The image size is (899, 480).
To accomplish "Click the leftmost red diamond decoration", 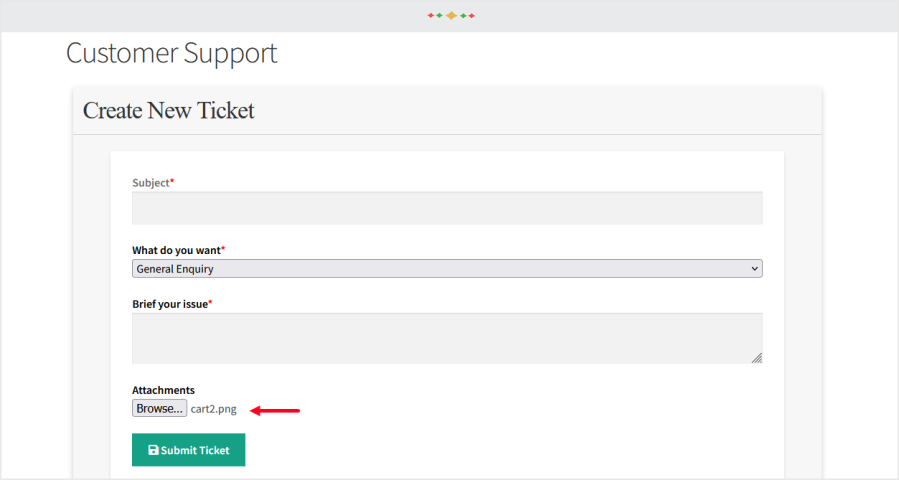I will click(430, 16).
